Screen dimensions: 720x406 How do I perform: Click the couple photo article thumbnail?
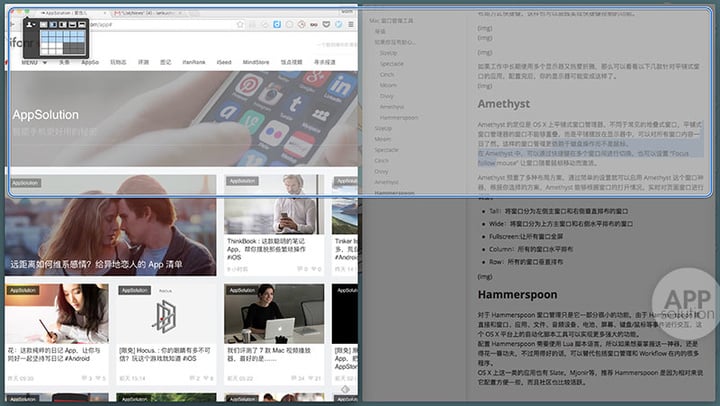point(111,225)
